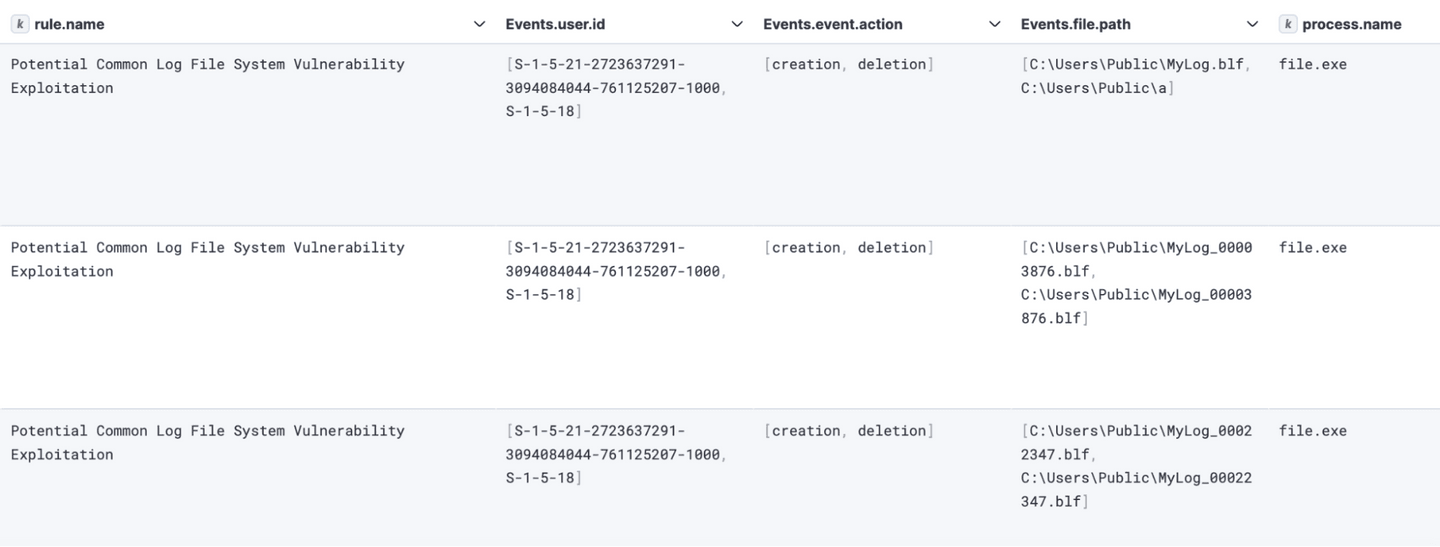
Task: Open the Events.event.action column chevron
Action: [994, 24]
